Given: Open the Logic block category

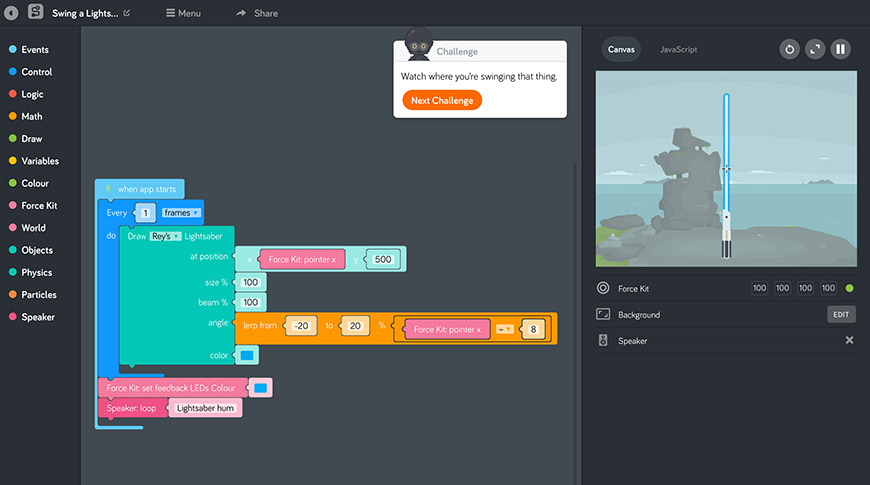Looking at the screenshot, I should coord(26,94).
